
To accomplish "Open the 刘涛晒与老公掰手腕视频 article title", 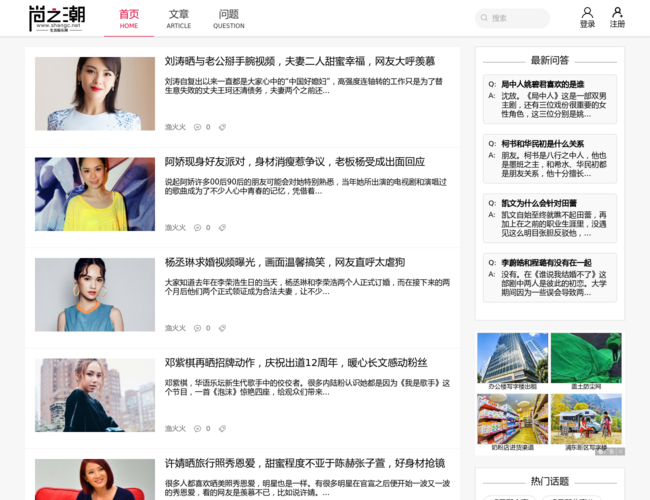I will 299,61.
